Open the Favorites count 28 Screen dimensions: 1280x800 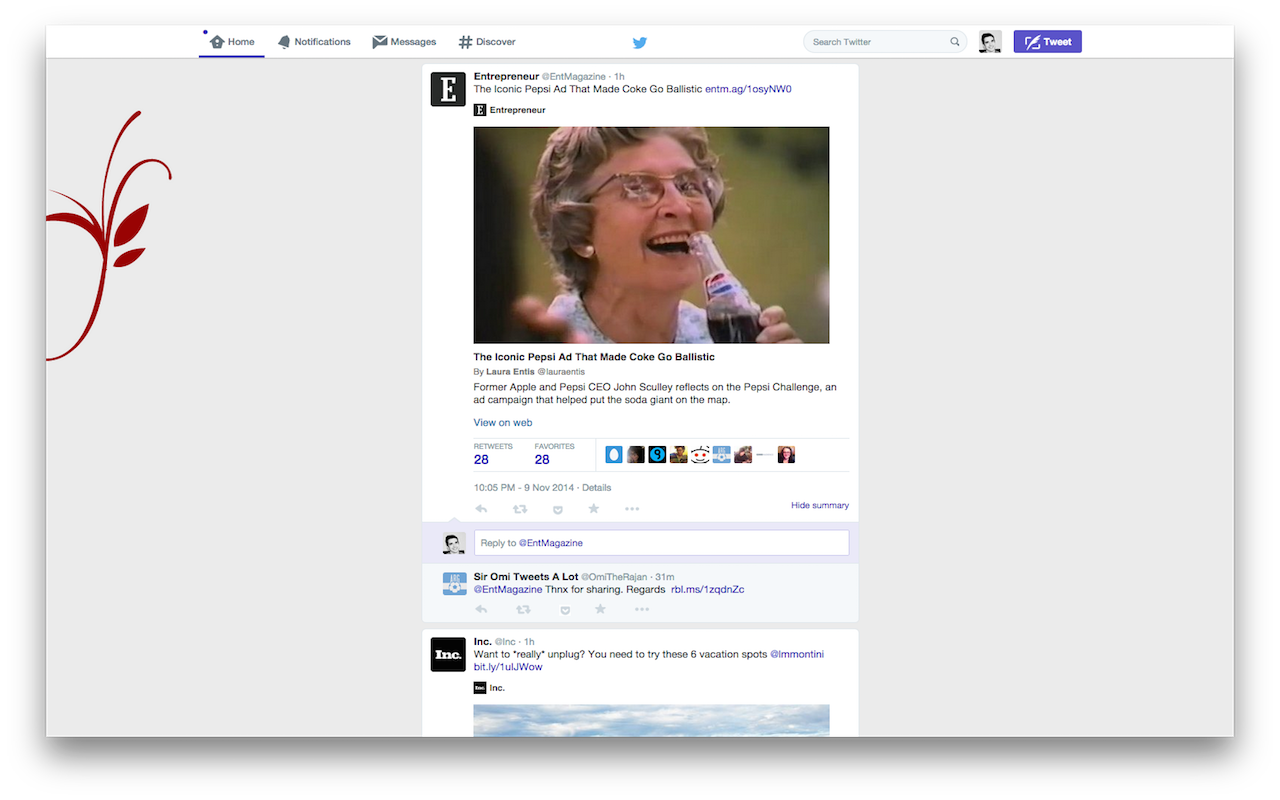[542, 460]
